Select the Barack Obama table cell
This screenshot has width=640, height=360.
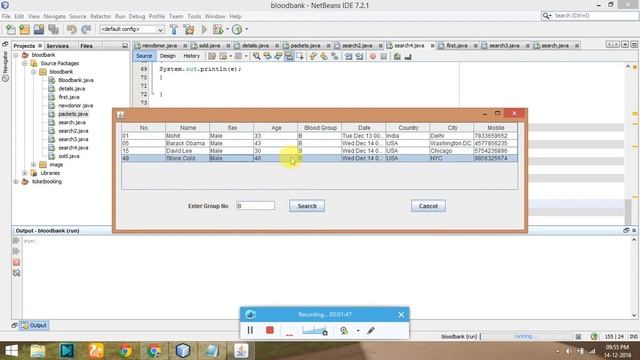[187, 143]
